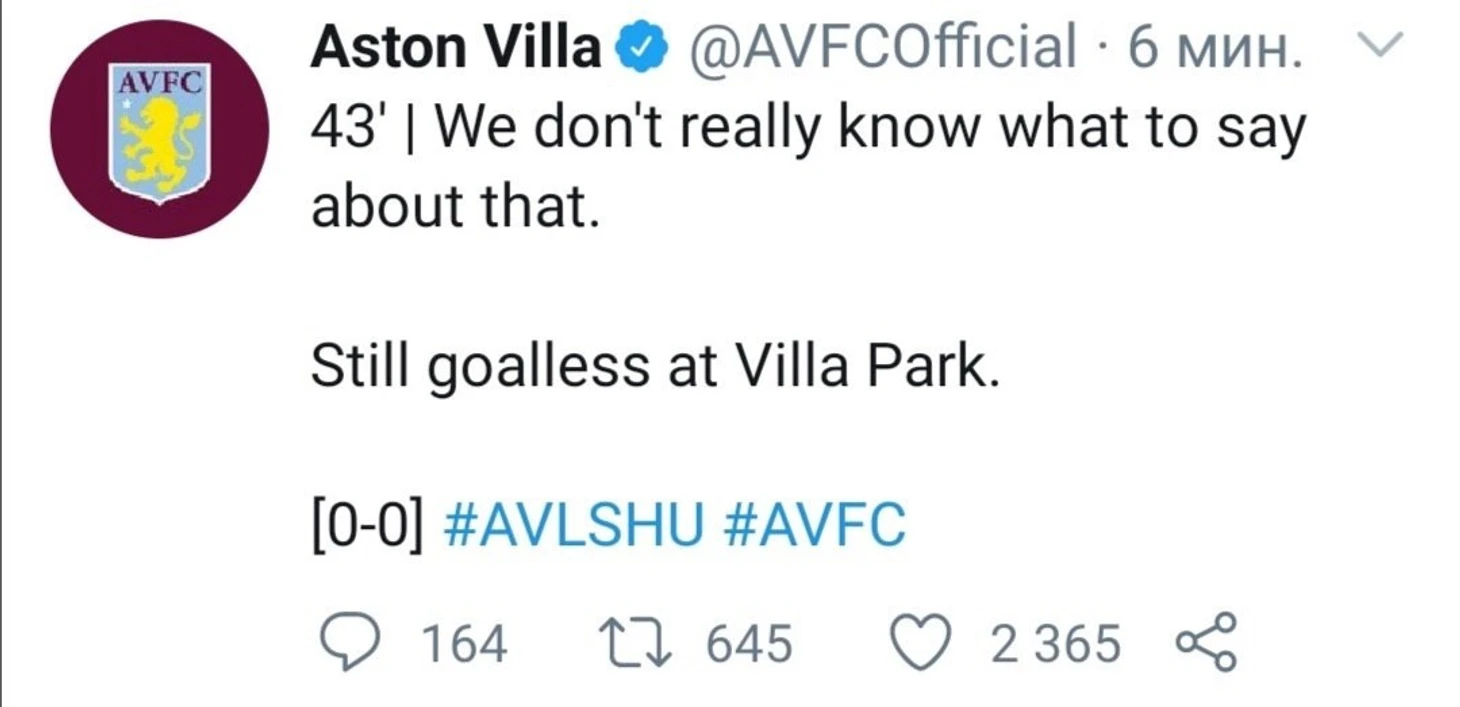This screenshot has height=707, width=1460.
Task: Click the [0-0] score text
Action: point(367,525)
